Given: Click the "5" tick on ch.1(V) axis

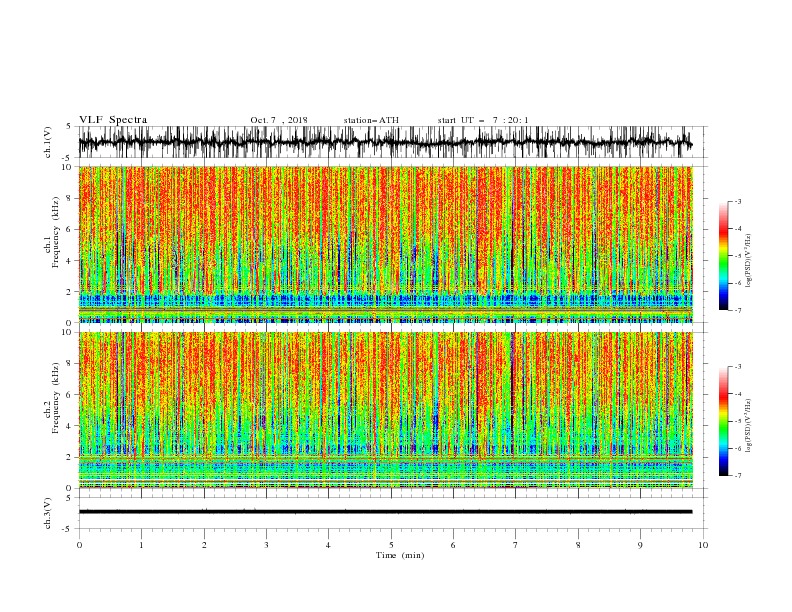Looking at the screenshot, I should [69, 126].
